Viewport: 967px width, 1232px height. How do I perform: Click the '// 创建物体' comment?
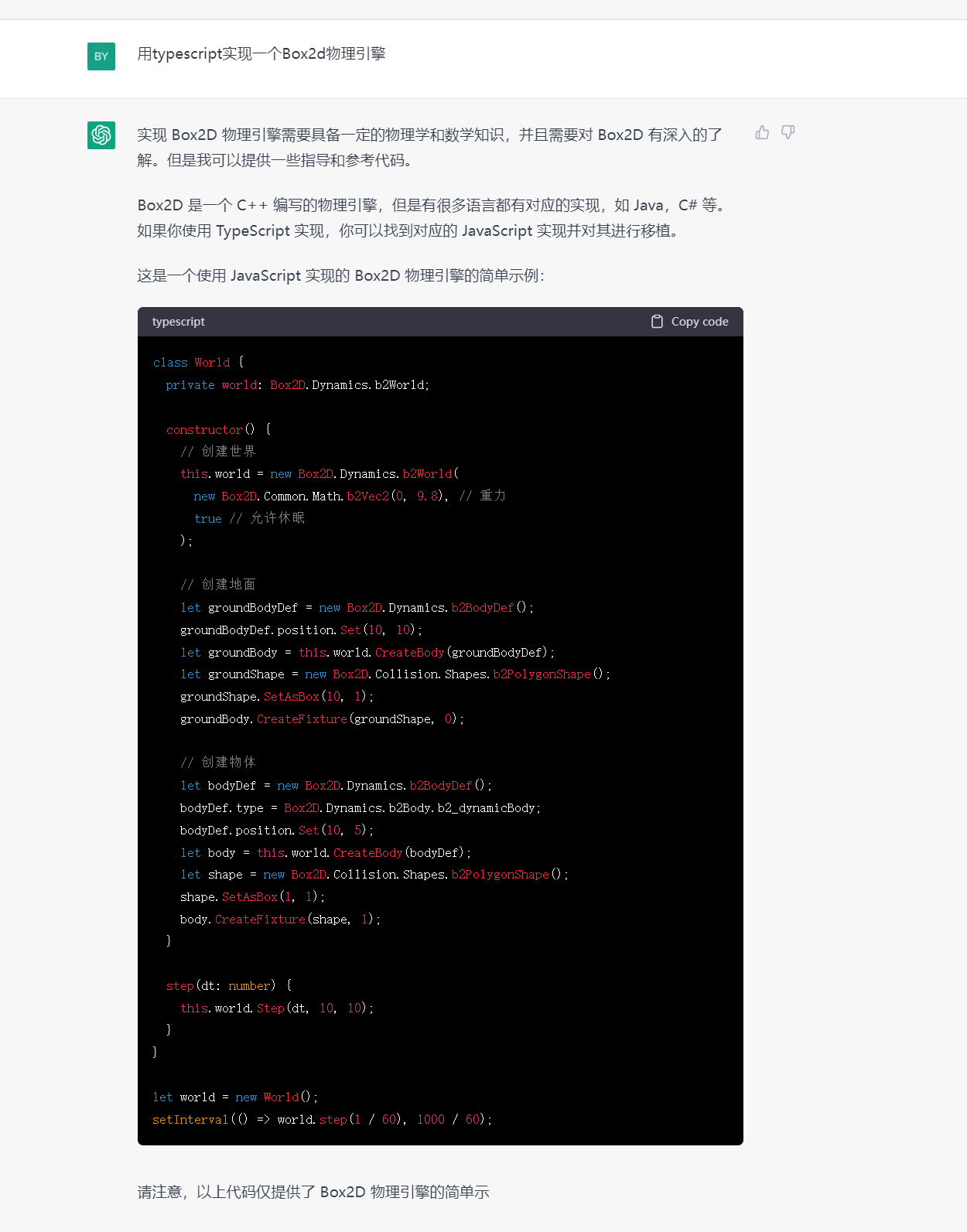point(218,763)
